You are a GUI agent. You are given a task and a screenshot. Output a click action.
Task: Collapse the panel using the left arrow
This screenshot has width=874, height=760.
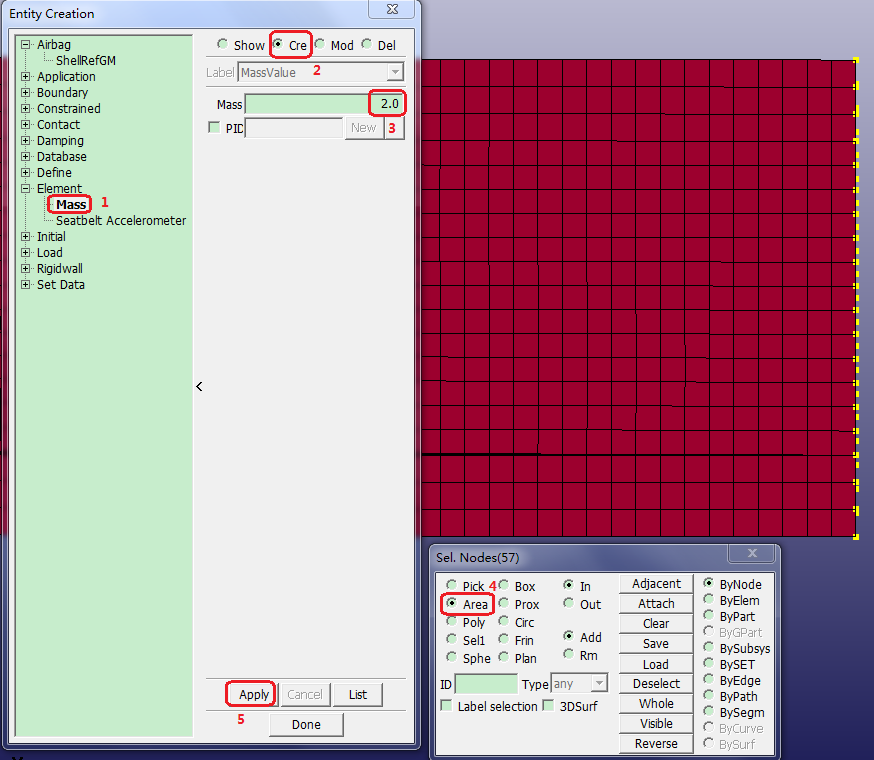click(199, 386)
